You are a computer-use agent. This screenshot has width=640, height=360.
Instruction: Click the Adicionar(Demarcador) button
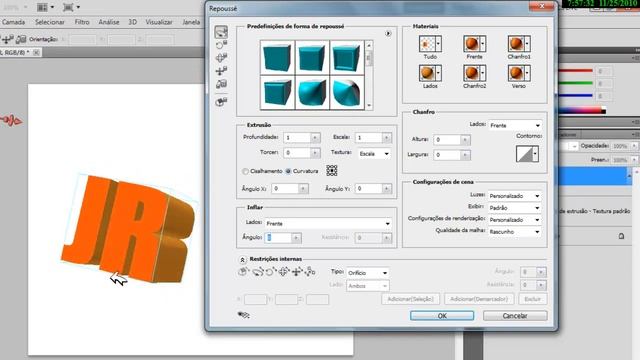point(479,299)
